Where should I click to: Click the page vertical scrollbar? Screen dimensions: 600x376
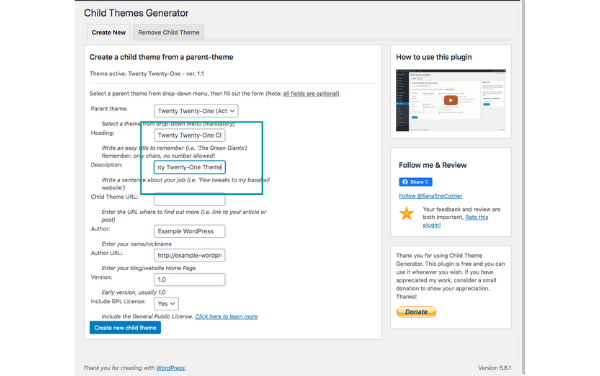523,187
